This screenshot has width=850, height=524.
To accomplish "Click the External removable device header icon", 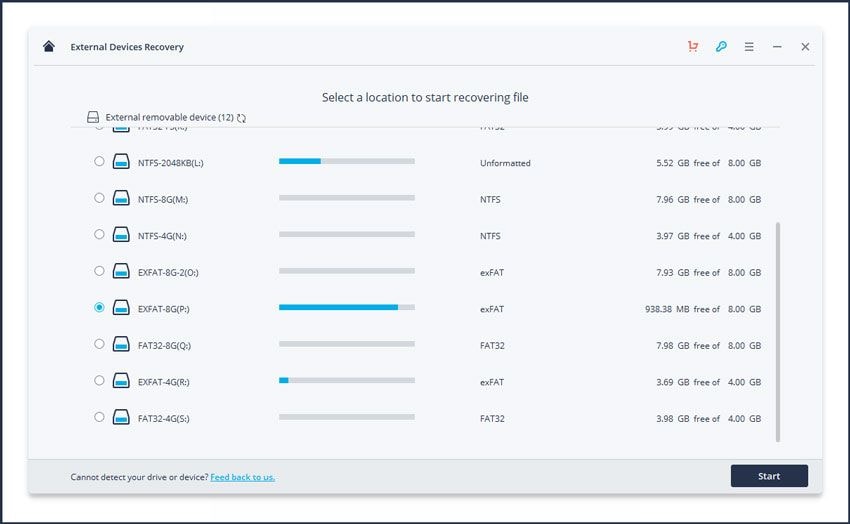I will [x=93, y=117].
